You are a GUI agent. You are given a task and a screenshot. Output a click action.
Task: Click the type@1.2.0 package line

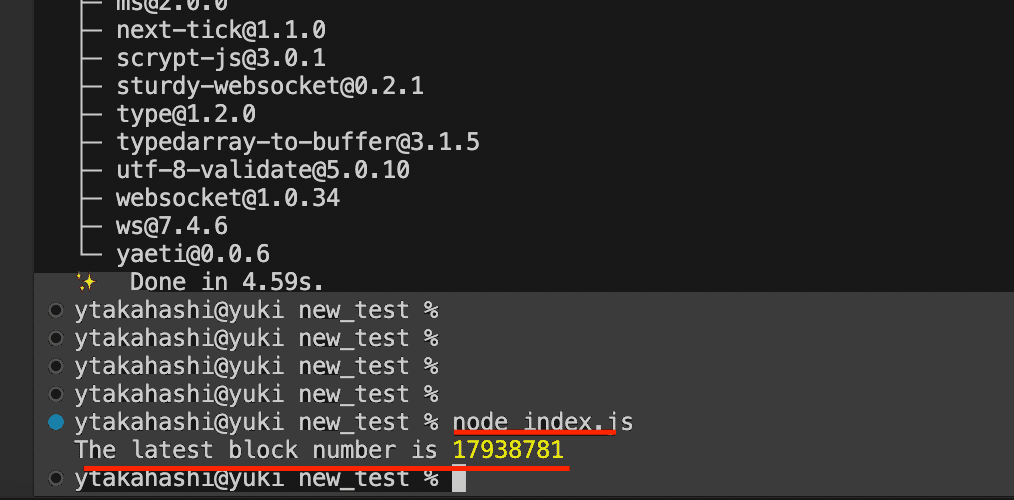(186, 114)
